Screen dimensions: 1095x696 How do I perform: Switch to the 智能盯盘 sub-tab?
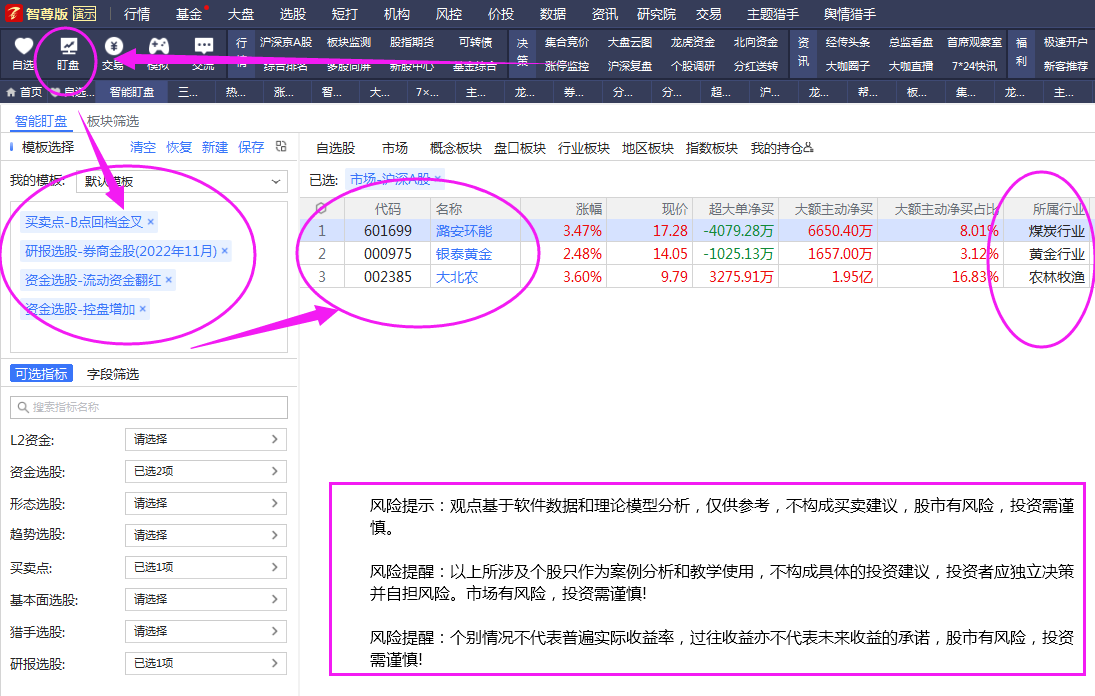(x=41, y=121)
